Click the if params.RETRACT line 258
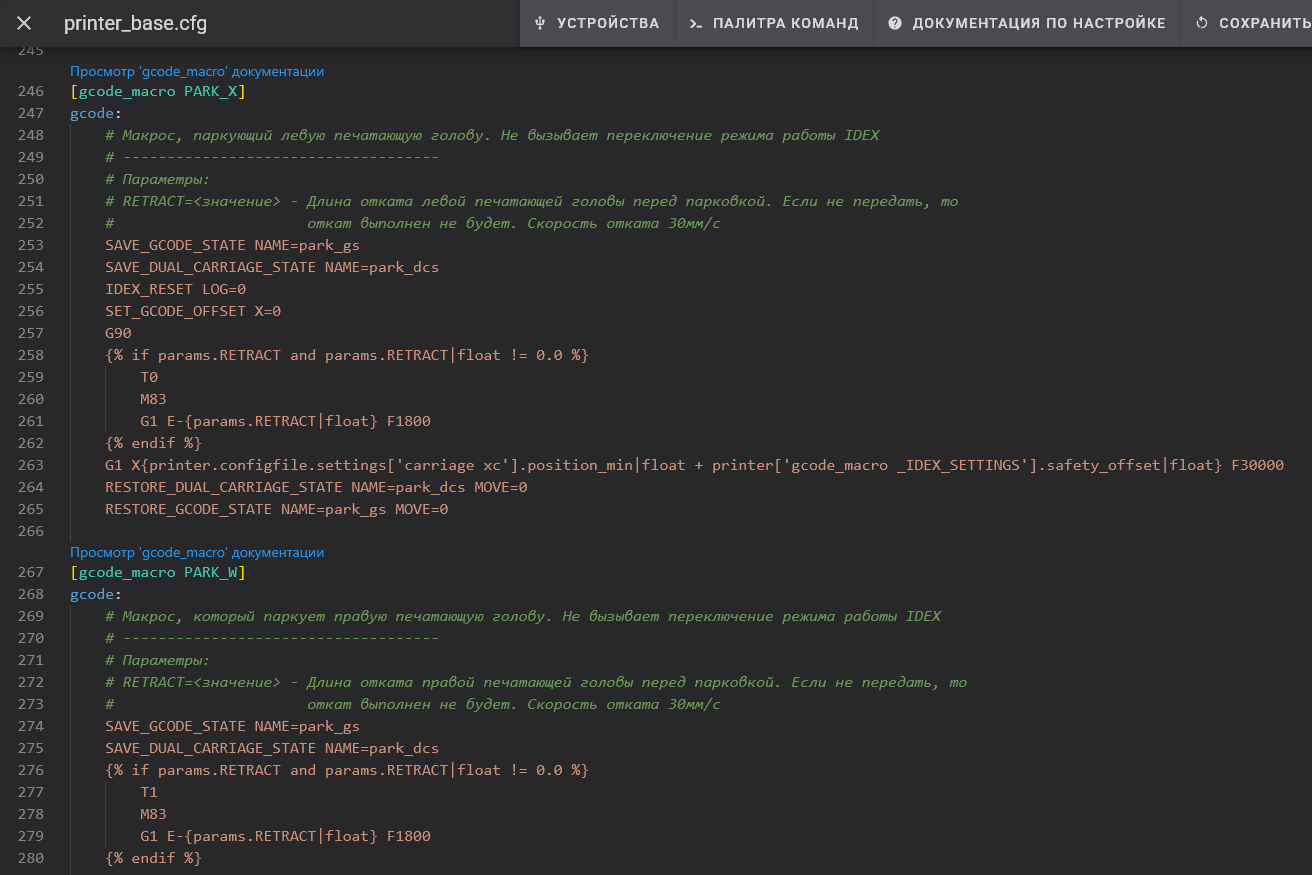This screenshot has height=875, width=1312. [347, 355]
